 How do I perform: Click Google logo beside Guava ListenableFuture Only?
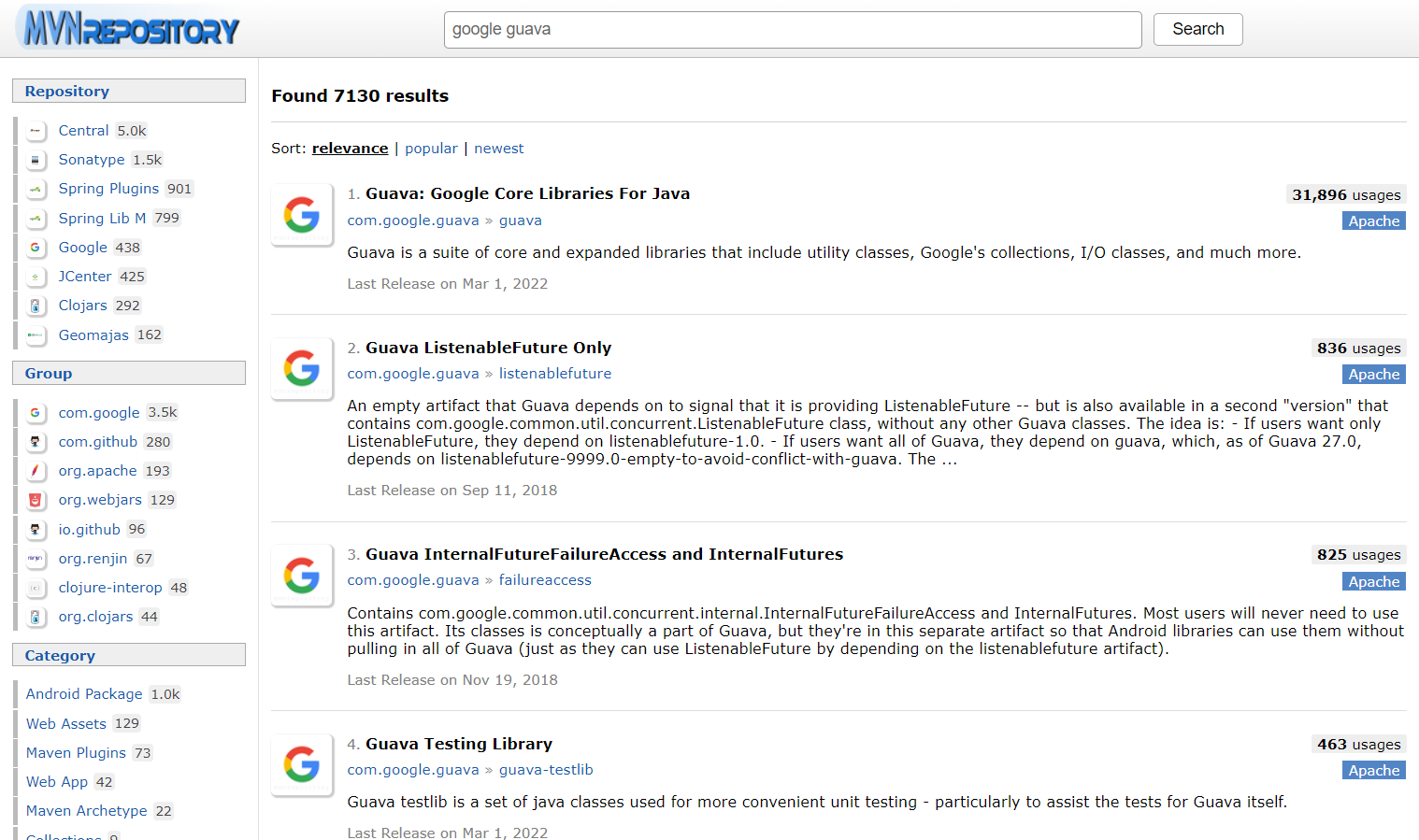(302, 368)
